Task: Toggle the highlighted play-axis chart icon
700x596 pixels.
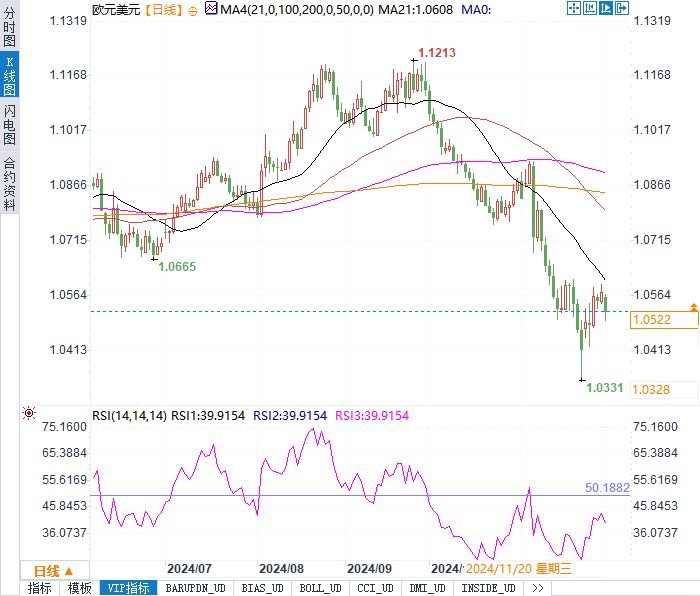Action: tap(605, 8)
